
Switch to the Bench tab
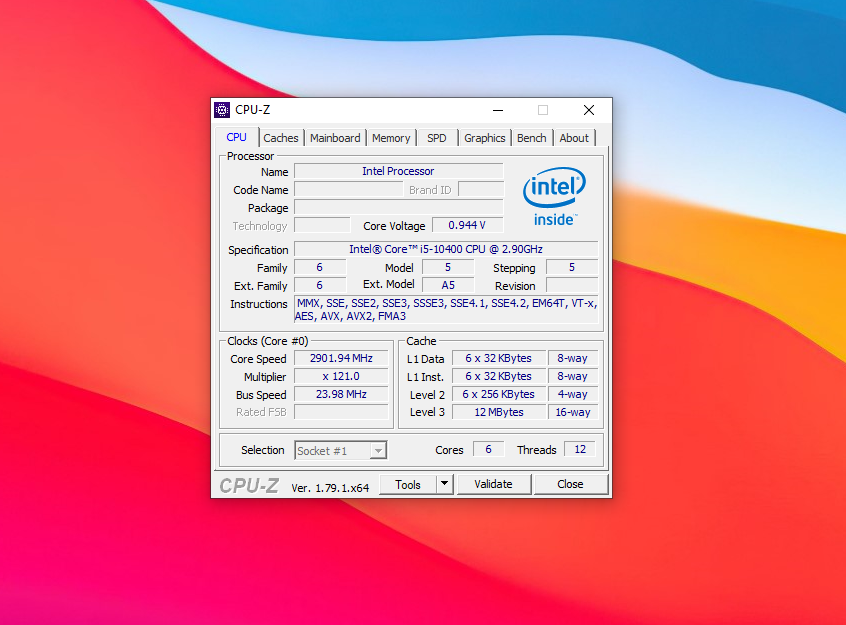pos(531,138)
